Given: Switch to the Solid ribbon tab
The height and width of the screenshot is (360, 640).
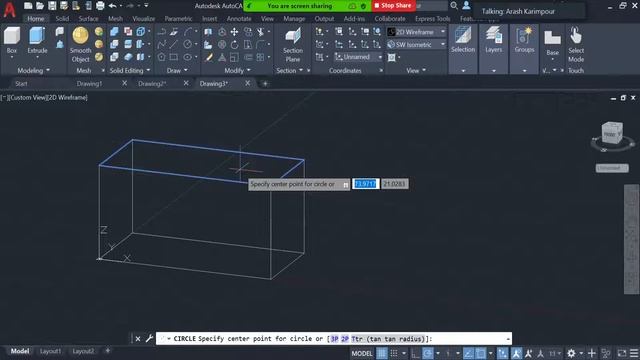Looking at the screenshot, I should coord(62,19).
